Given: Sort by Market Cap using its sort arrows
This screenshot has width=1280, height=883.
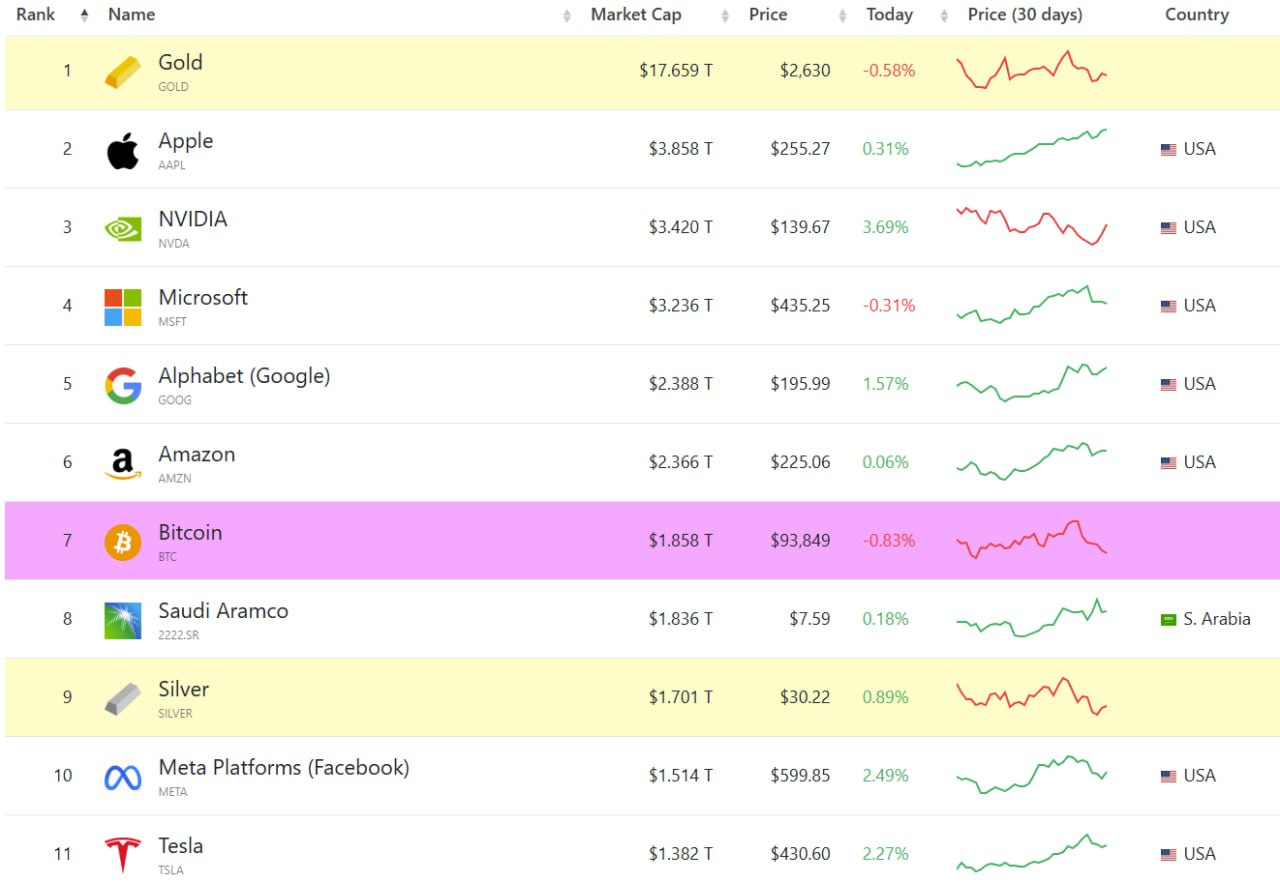Looking at the screenshot, I should pyautogui.click(x=725, y=15).
